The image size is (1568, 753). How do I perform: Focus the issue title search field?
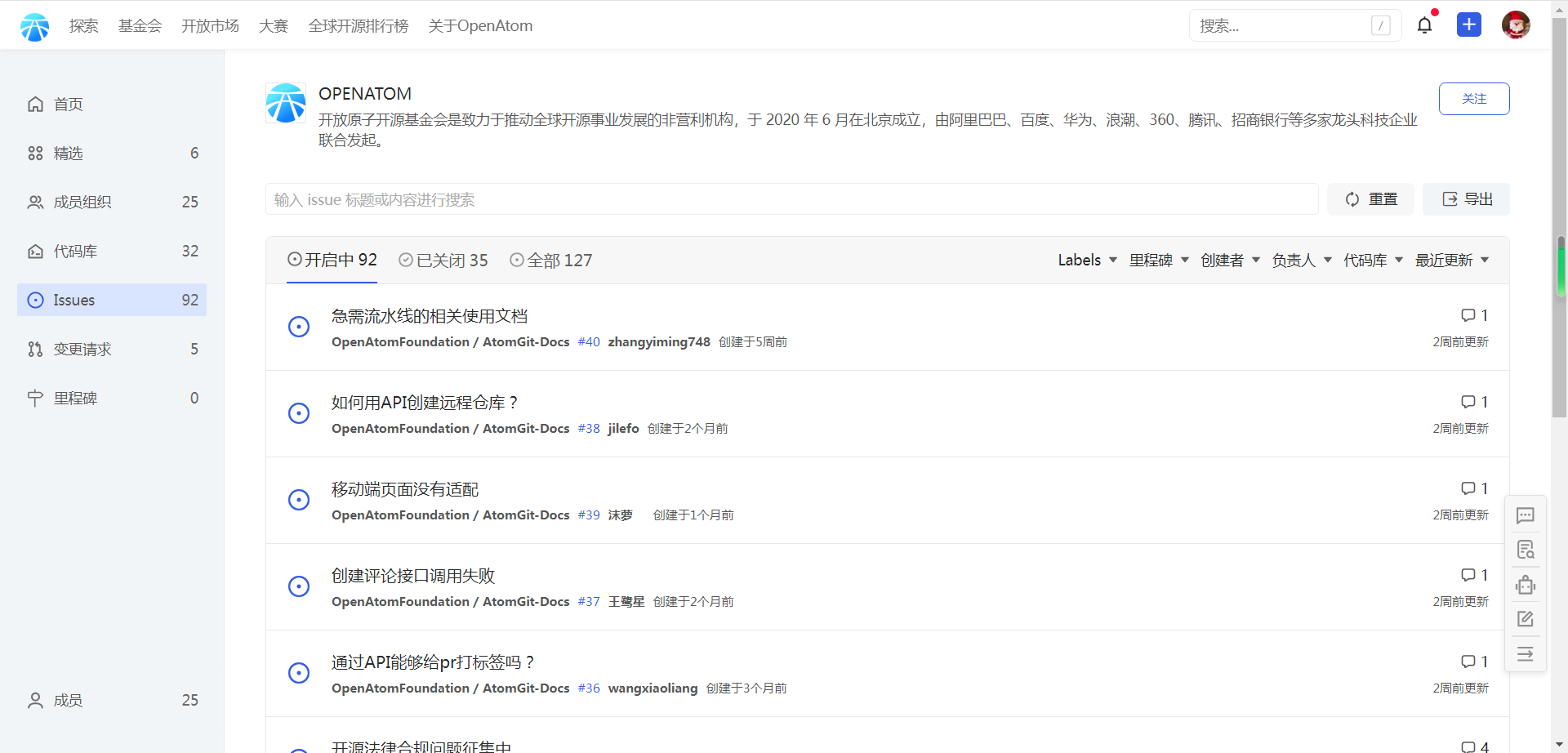(791, 199)
